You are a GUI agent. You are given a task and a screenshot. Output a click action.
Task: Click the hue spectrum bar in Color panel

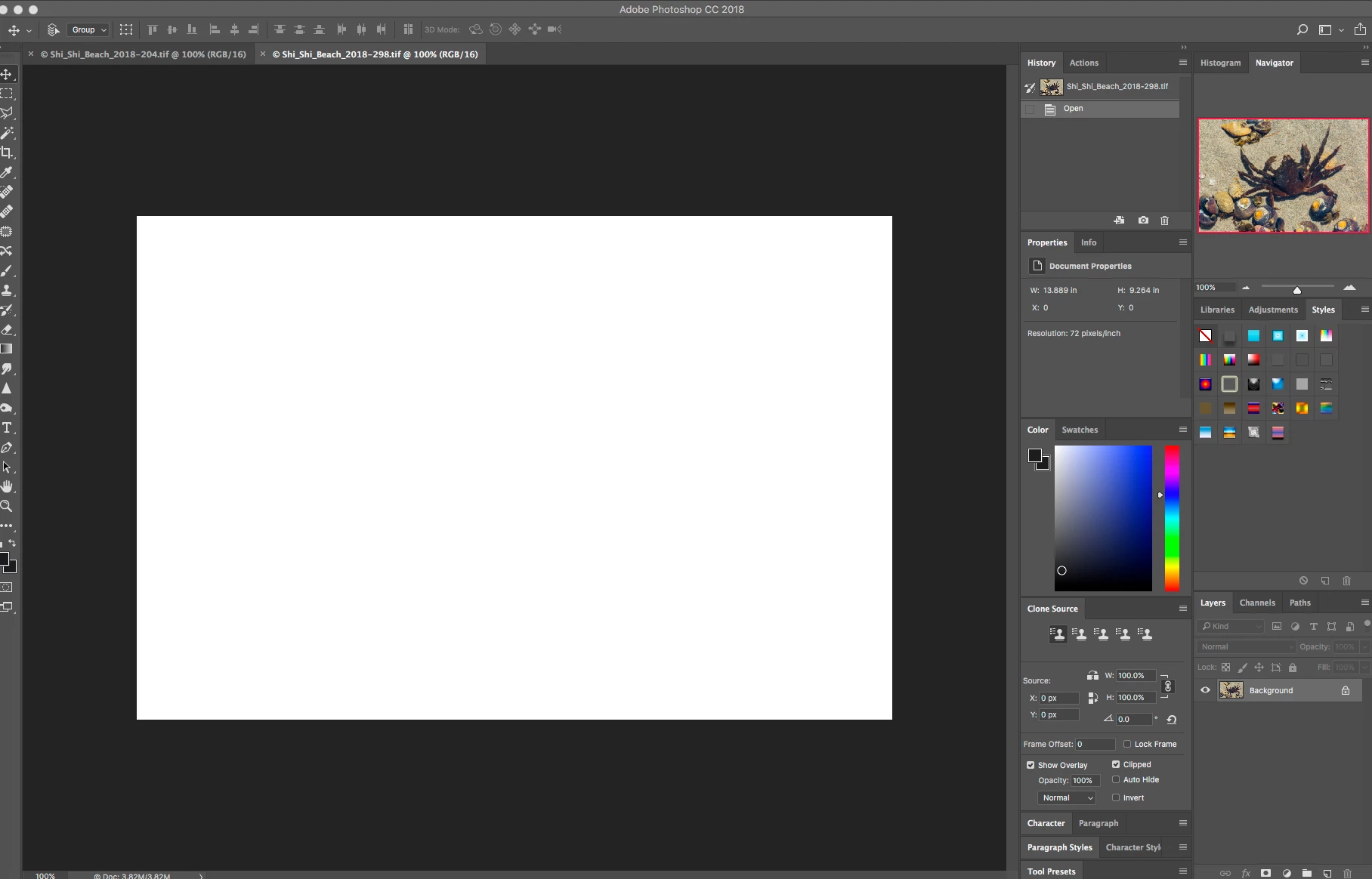coord(1171,518)
